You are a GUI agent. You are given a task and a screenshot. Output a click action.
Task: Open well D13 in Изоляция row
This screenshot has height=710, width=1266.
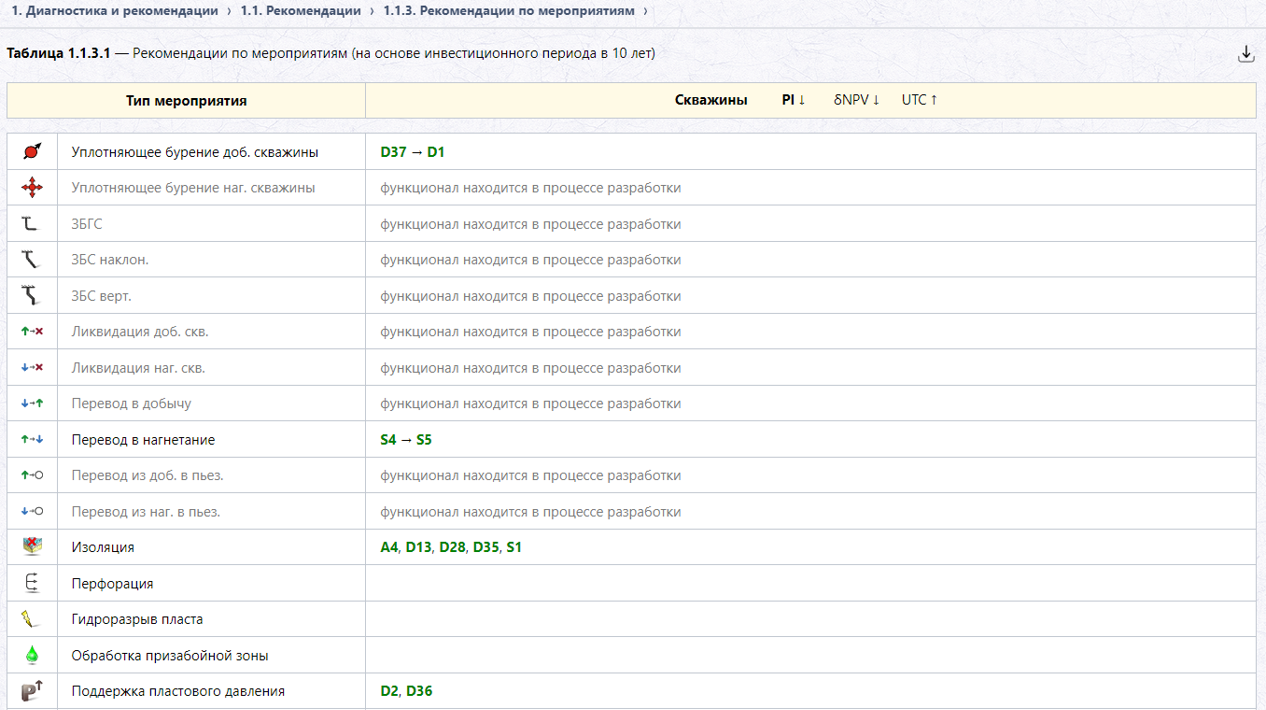click(418, 548)
